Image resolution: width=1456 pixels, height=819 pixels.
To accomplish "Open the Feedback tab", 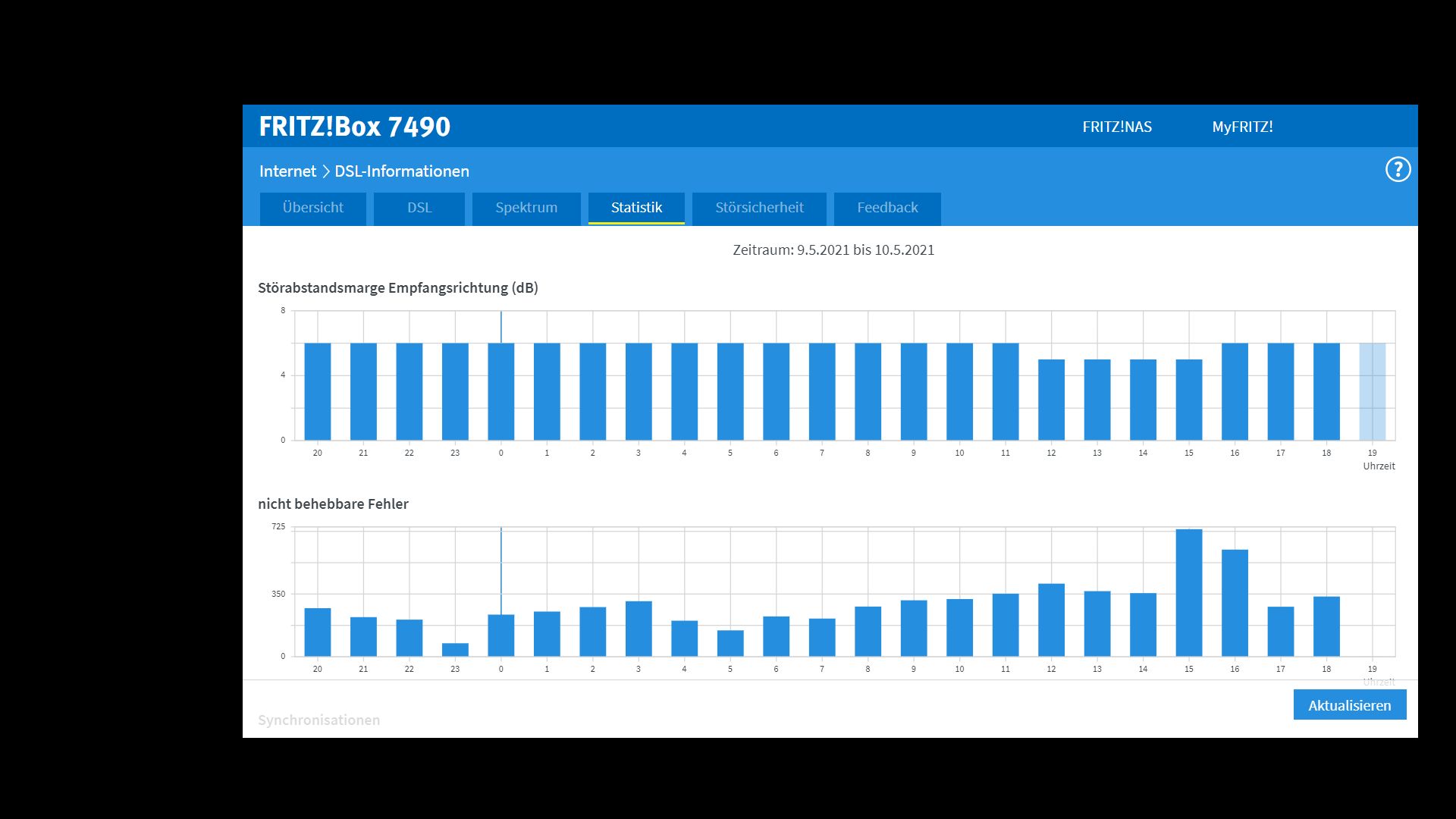I will pos(887,208).
